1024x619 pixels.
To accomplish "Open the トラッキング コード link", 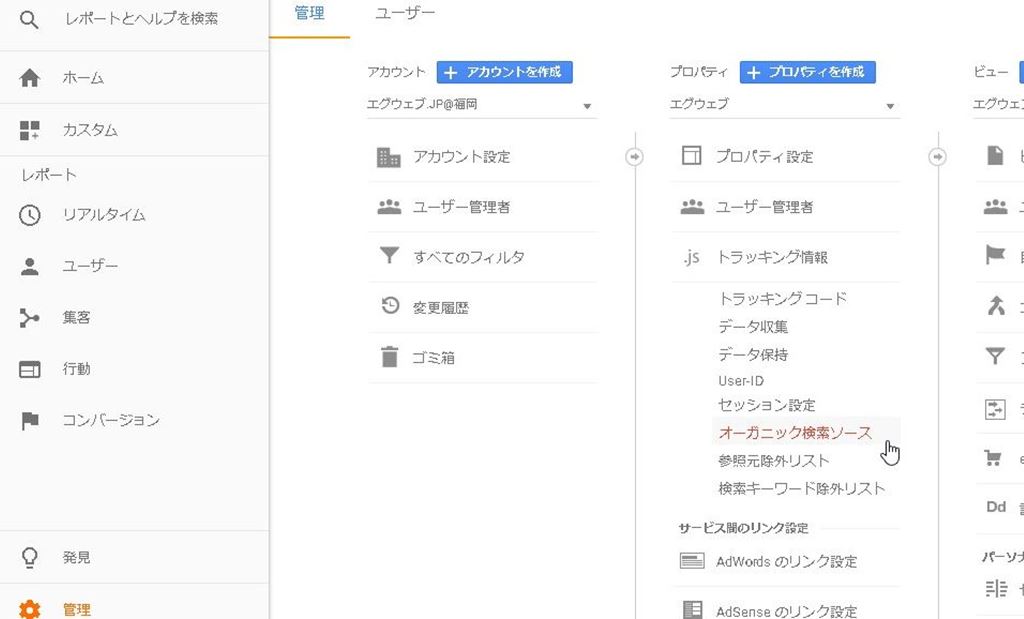I will [x=782, y=299].
